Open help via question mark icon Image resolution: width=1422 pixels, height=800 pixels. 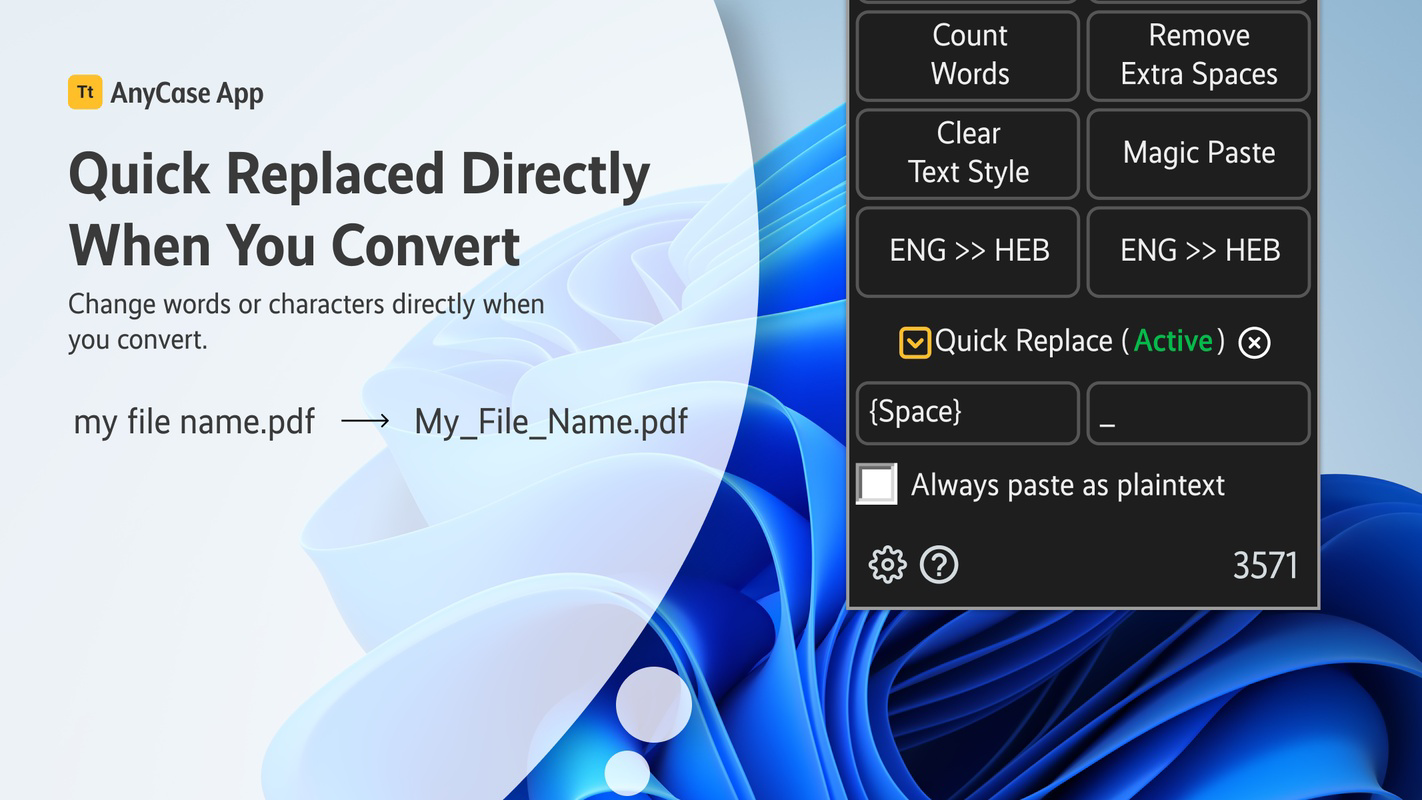[938, 565]
